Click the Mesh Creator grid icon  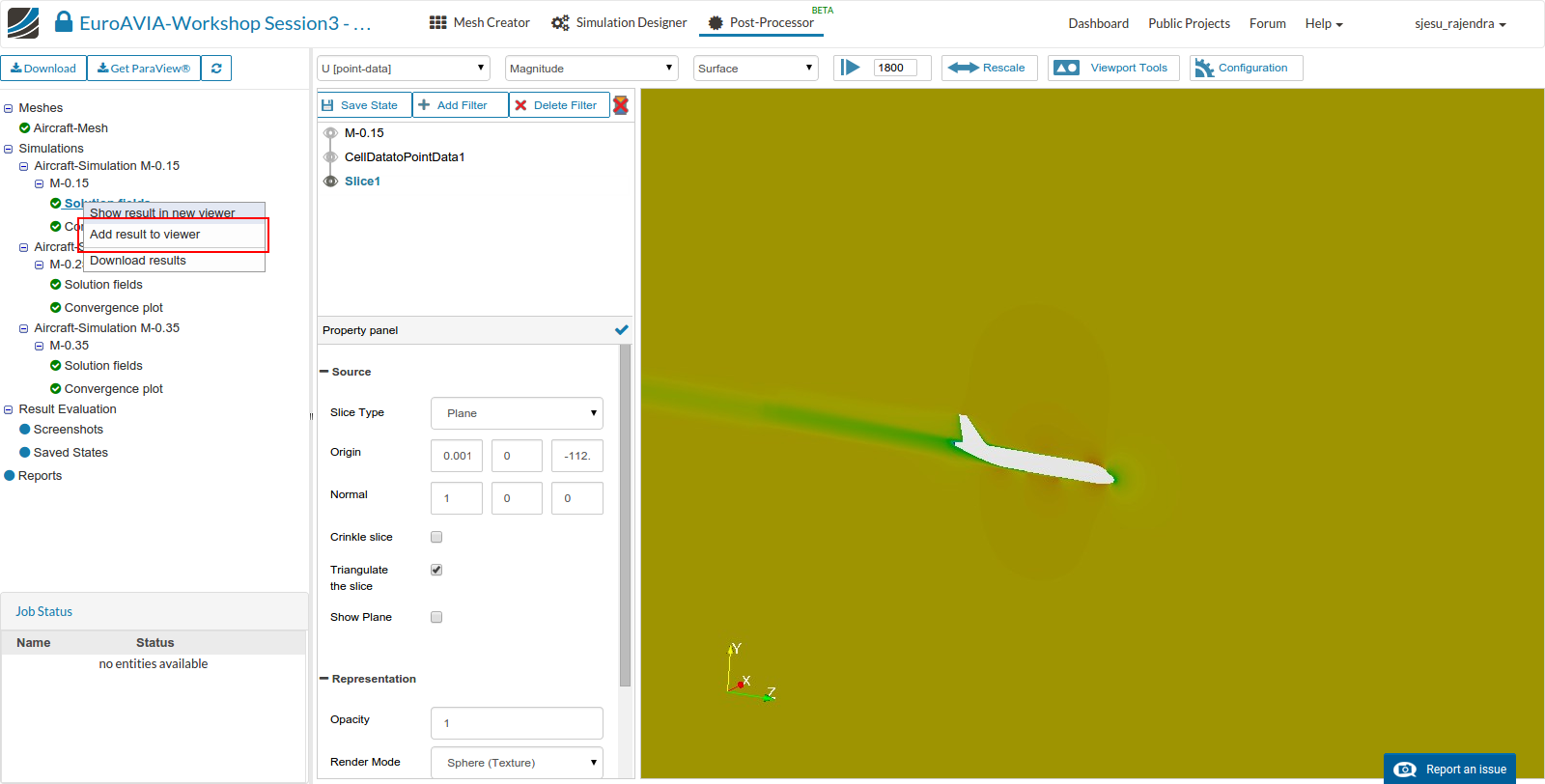pos(438,22)
